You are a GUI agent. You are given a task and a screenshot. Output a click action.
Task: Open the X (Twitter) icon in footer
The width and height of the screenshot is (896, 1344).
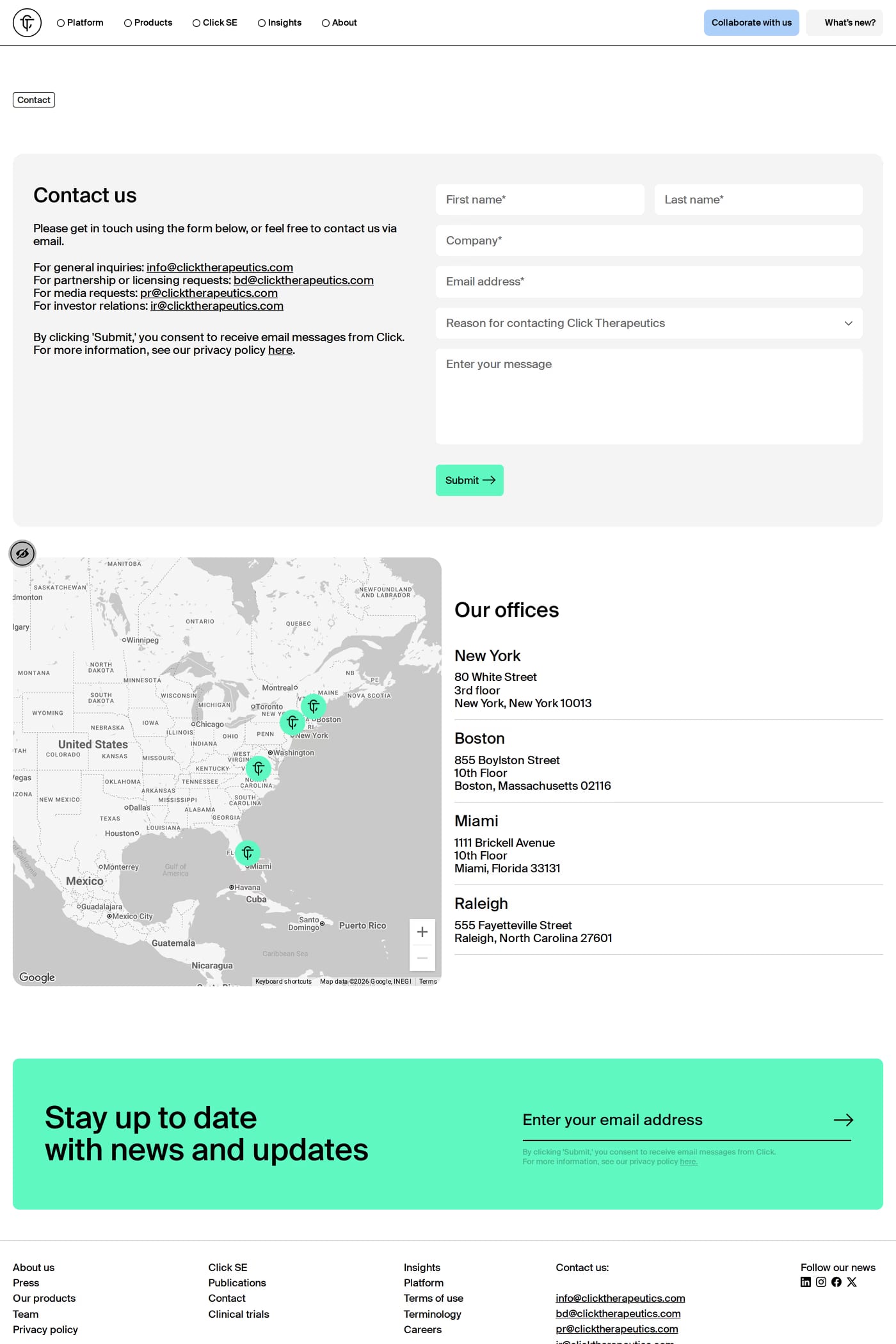[852, 1282]
